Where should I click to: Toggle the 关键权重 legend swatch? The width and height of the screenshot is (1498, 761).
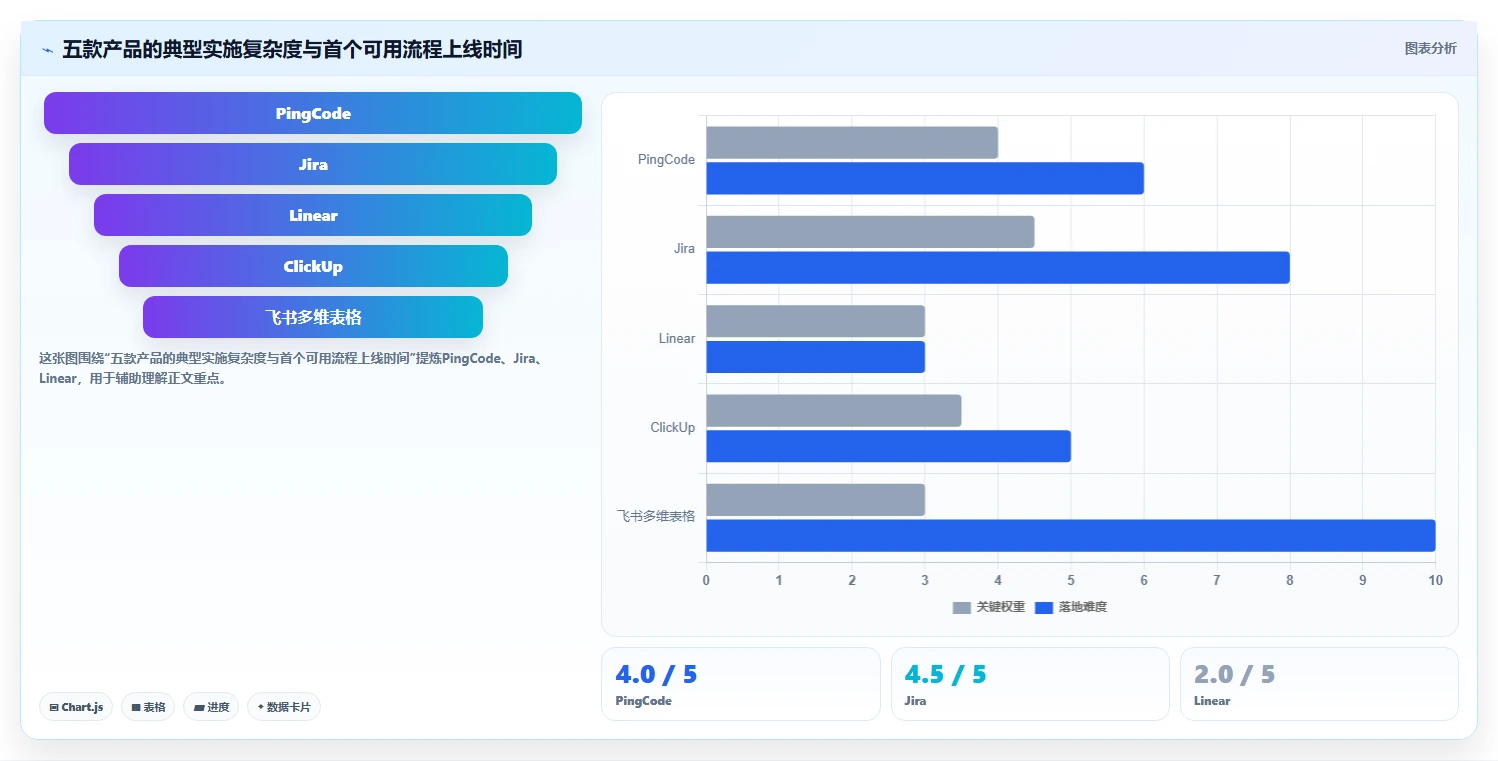962,607
